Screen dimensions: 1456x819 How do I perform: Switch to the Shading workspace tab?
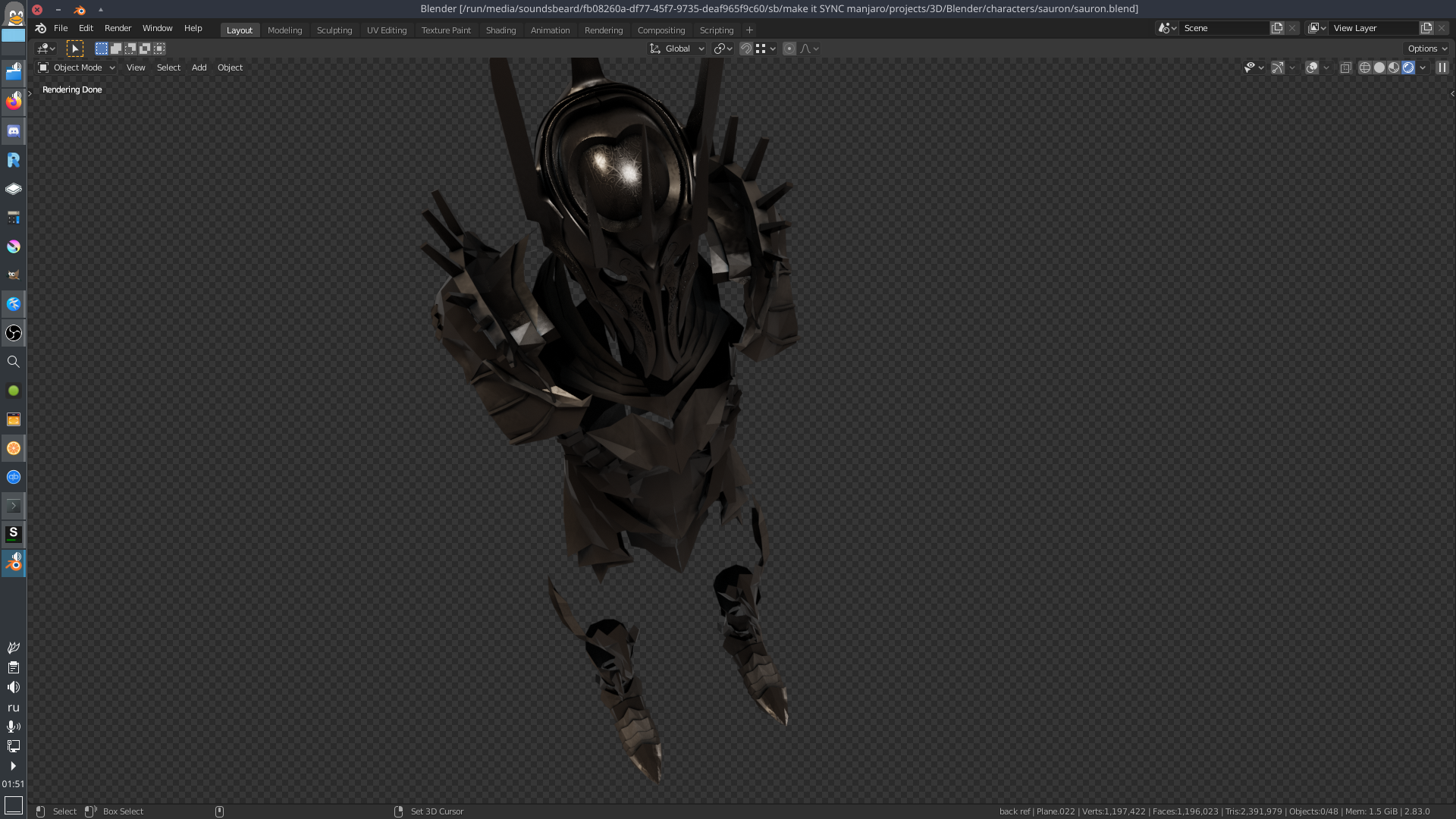pyautogui.click(x=500, y=30)
